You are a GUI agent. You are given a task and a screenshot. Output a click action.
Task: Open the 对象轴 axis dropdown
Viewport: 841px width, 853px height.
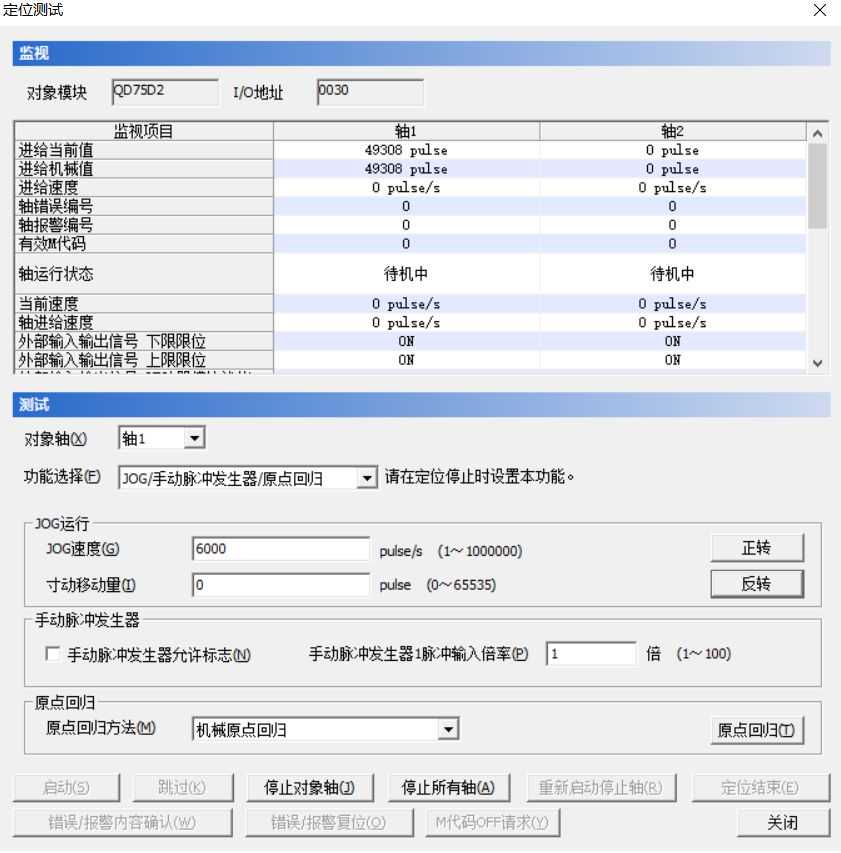[x=194, y=438]
